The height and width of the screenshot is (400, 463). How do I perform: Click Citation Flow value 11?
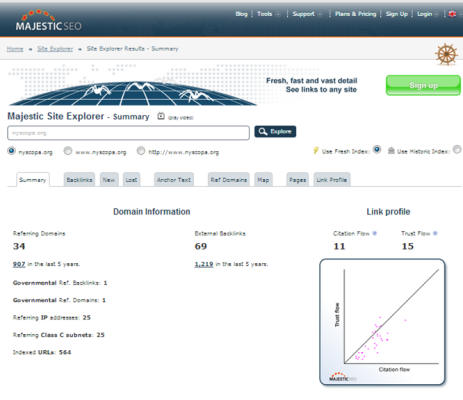(339, 246)
